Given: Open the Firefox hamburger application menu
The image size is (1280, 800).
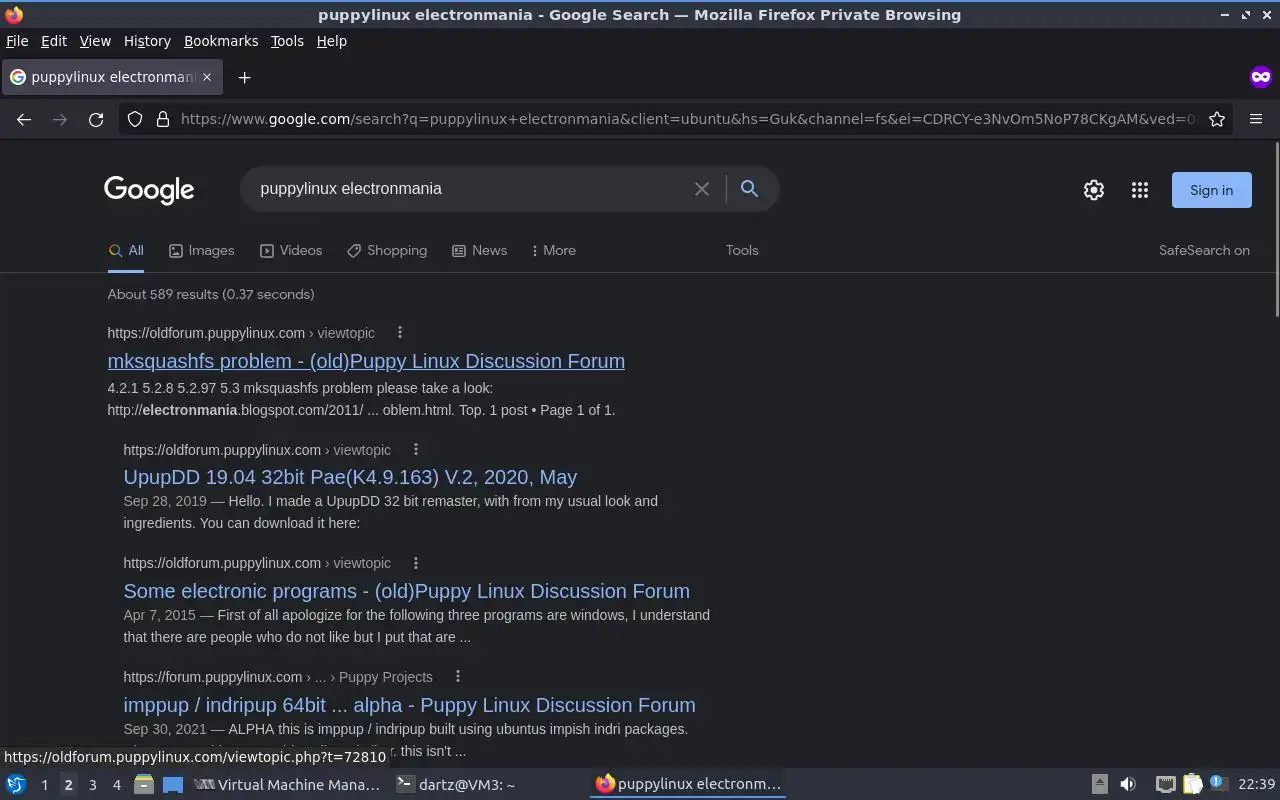Looking at the screenshot, I should point(1256,119).
